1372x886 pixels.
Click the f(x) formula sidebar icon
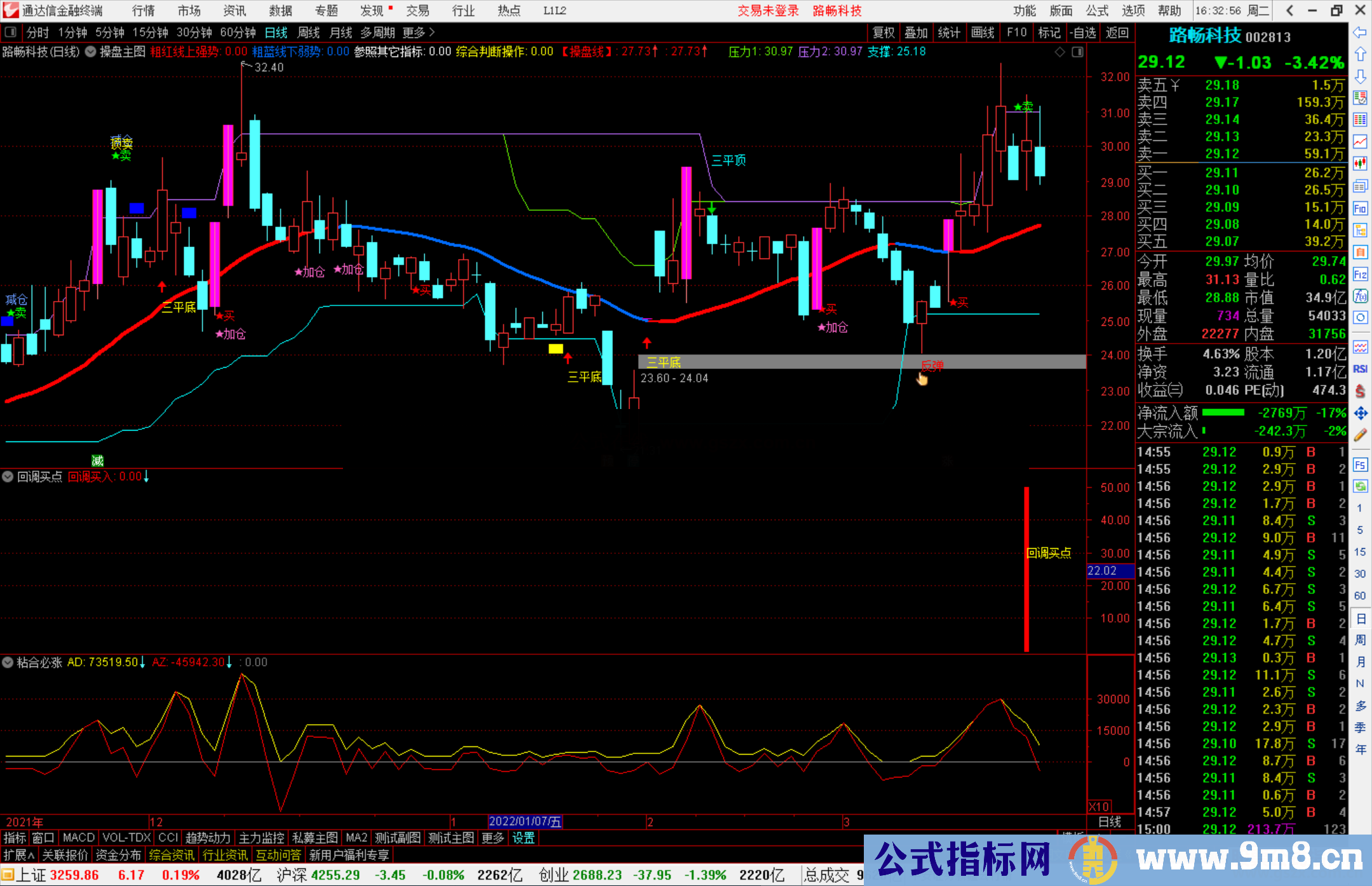point(1360,297)
